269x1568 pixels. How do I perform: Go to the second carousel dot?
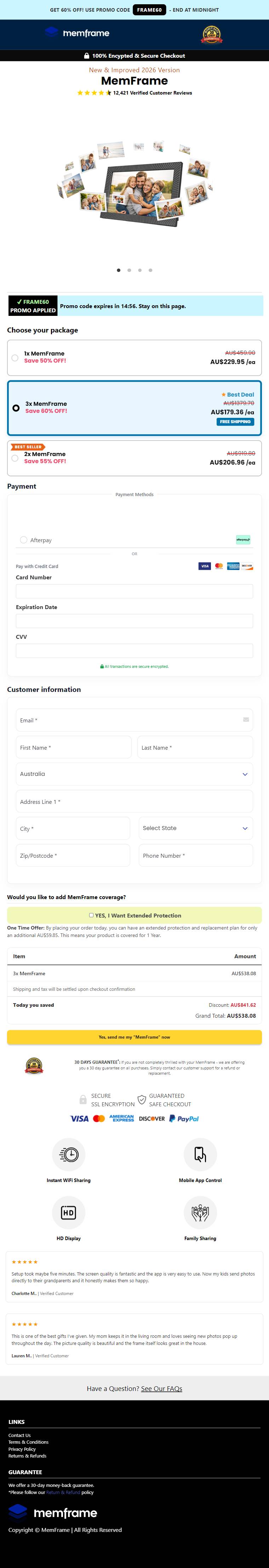click(129, 269)
